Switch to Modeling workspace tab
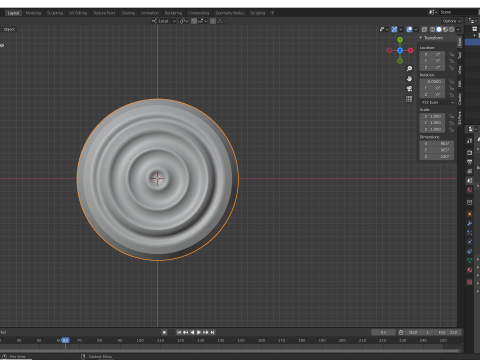480x360 pixels. pos(33,13)
